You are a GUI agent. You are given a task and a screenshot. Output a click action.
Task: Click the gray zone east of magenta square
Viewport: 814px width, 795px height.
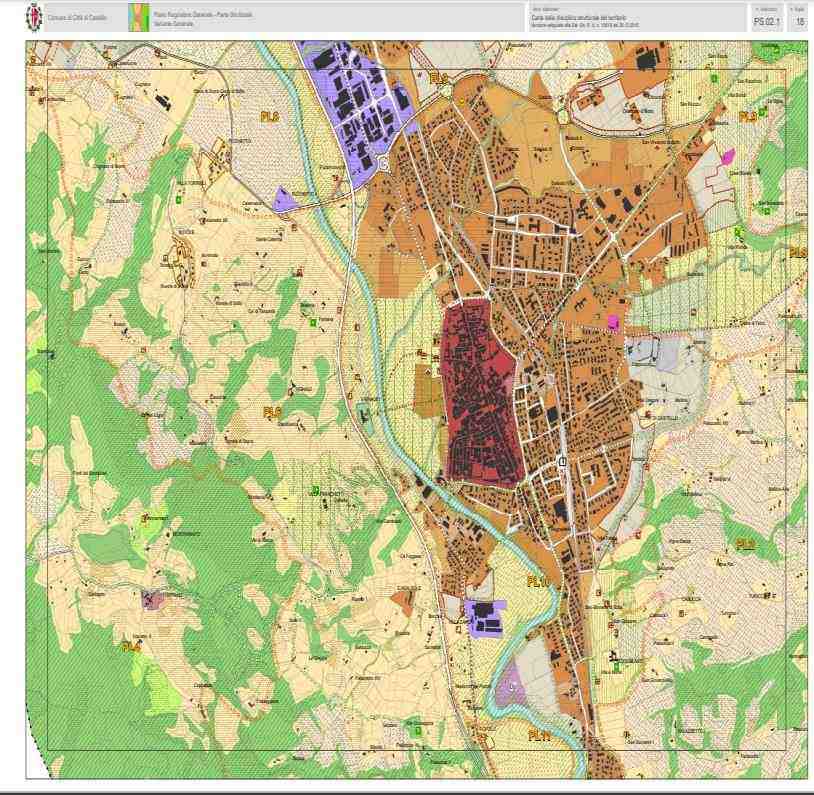tap(655, 353)
